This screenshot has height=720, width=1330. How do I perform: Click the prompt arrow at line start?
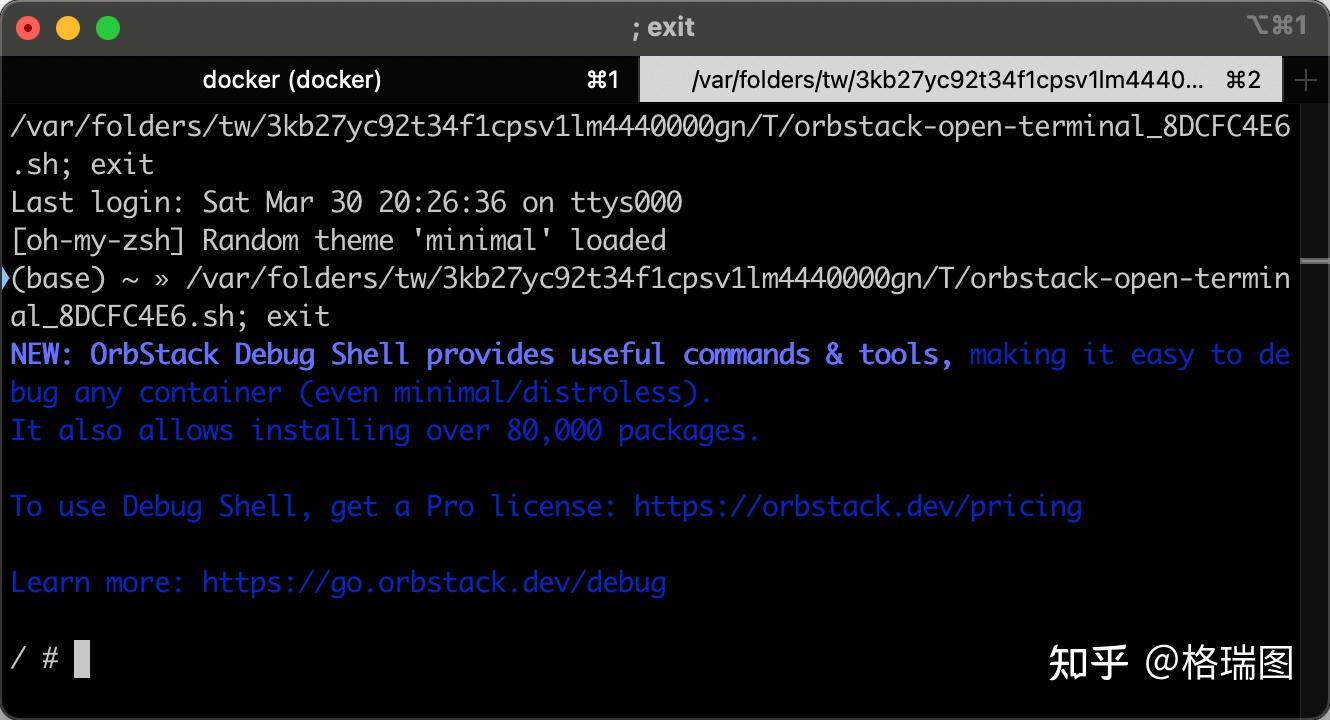pyautogui.click(x=6, y=278)
